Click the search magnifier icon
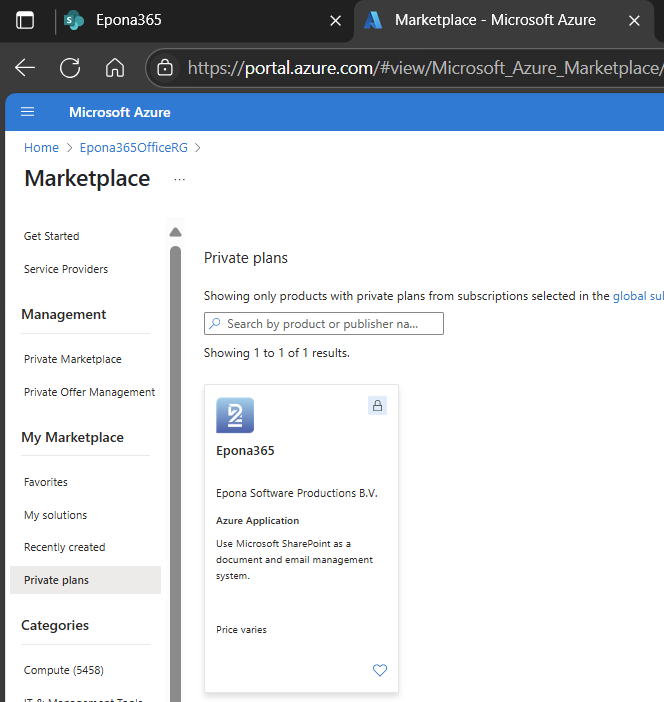Image resolution: width=664 pixels, height=702 pixels. click(x=215, y=323)
